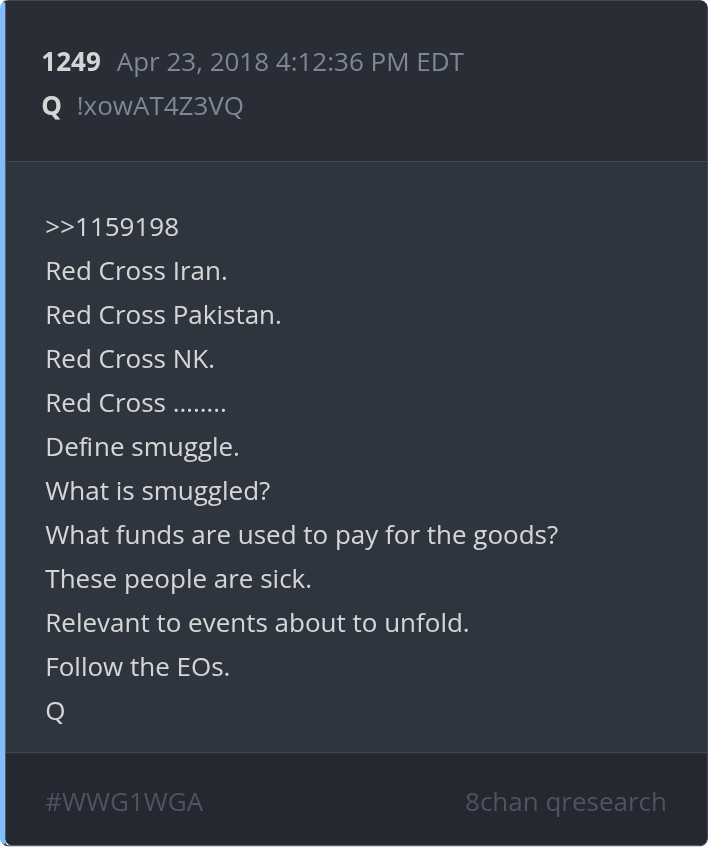This screenshot has height=848, width=710.
Task: Click 'These people are sick.' line
Action: (178, 579)
